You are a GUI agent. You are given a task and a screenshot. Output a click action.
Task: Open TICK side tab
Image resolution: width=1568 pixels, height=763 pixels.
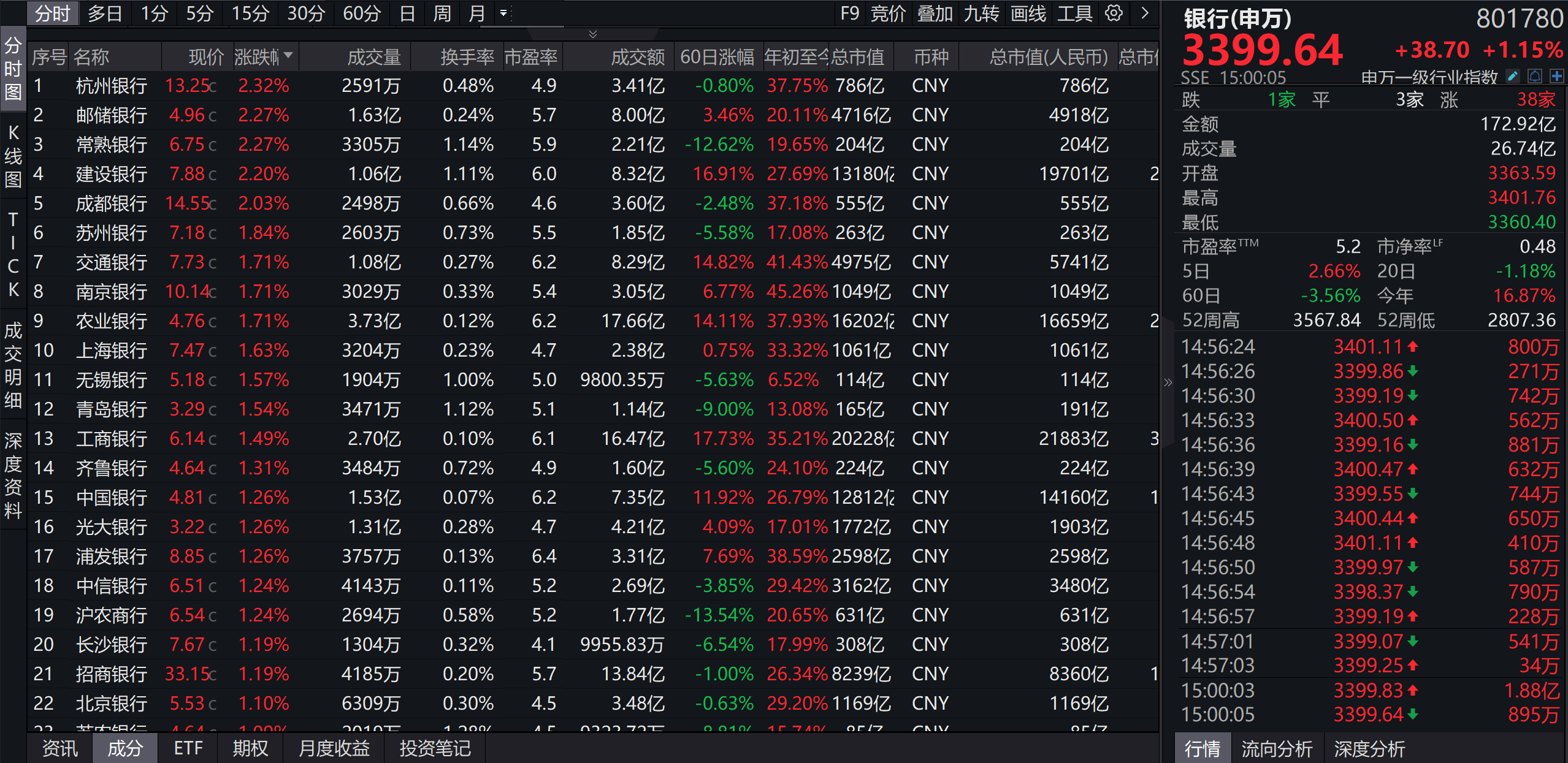13,254
